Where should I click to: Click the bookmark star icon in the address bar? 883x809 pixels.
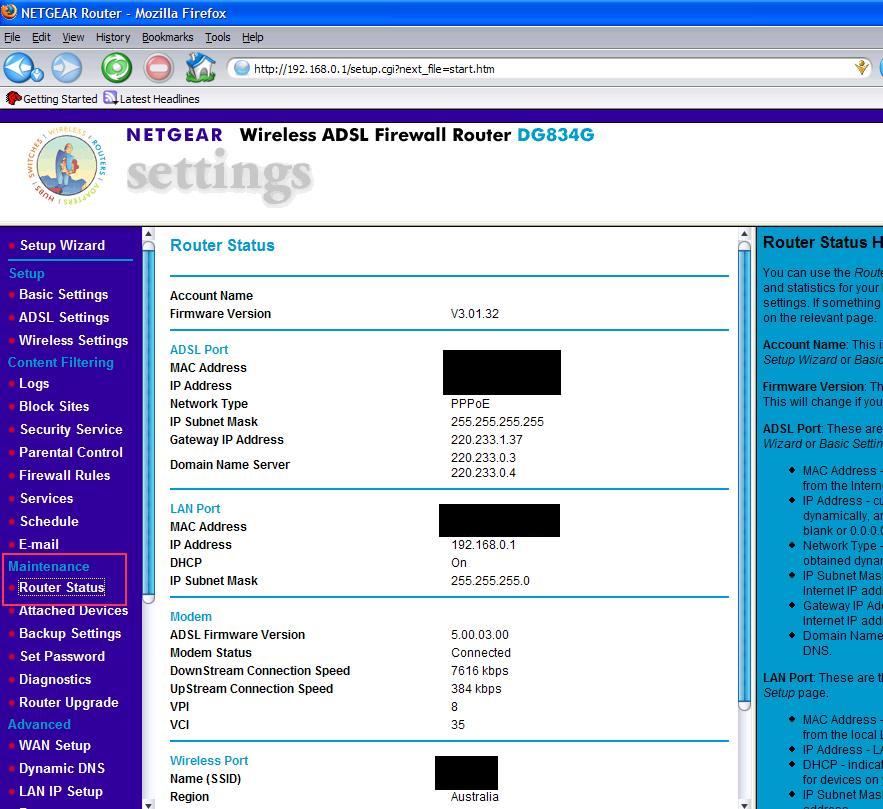(861, 68)
